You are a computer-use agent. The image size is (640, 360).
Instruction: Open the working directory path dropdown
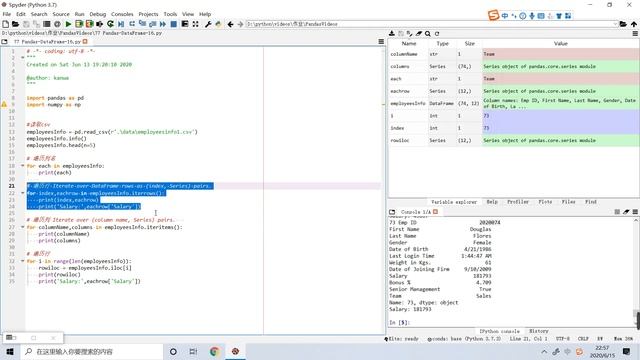pos(615,24)
